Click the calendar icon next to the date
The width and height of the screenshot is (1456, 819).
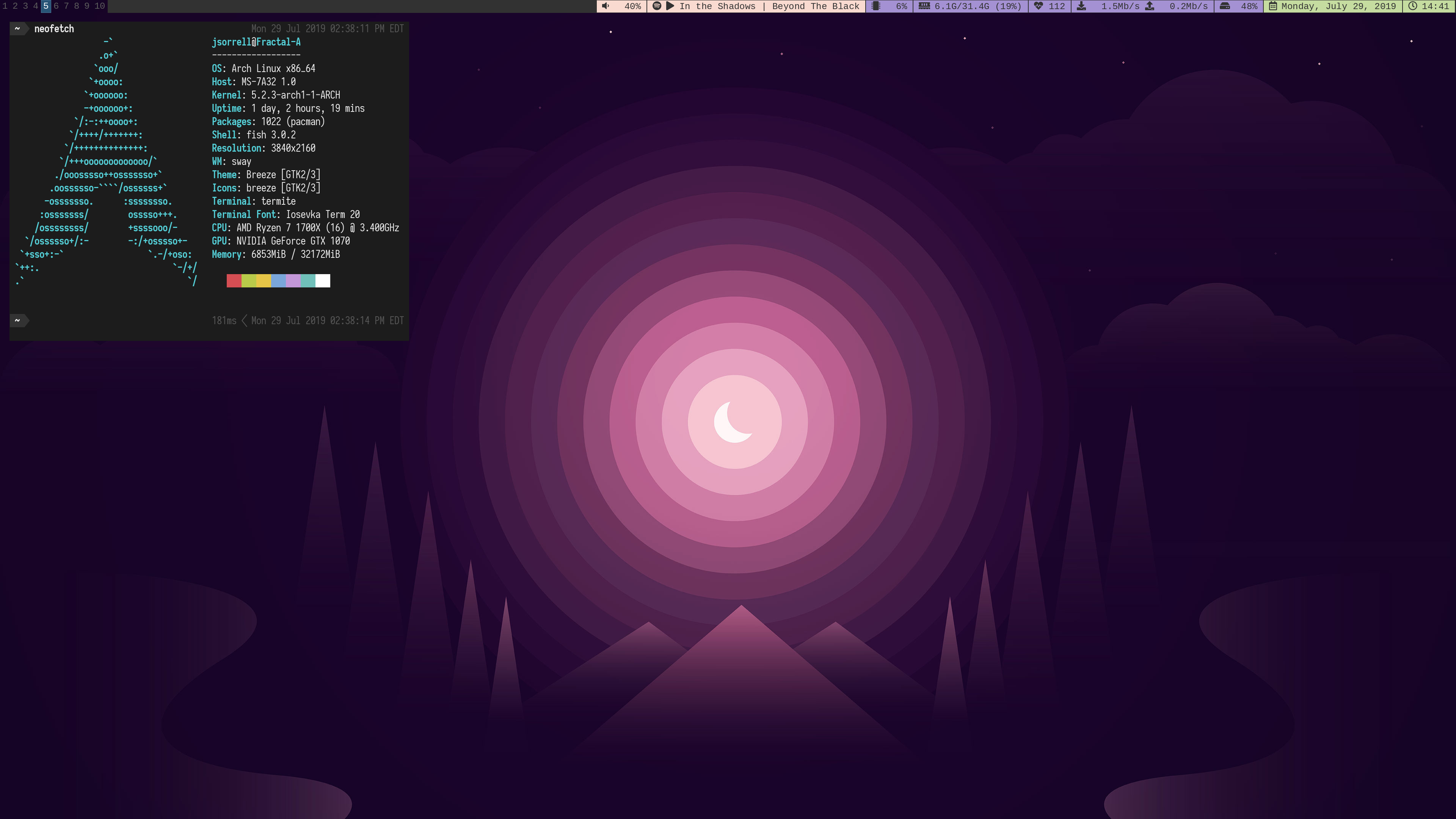coord(1273,6)
